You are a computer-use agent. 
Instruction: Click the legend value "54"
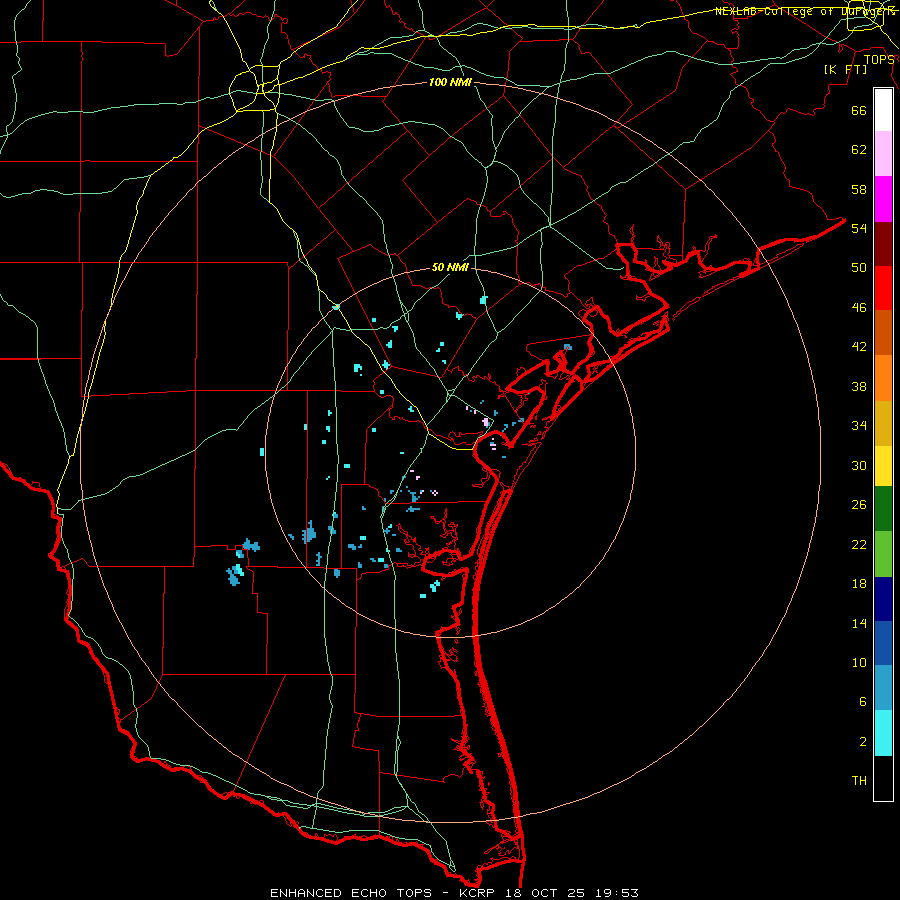[859, 228]
